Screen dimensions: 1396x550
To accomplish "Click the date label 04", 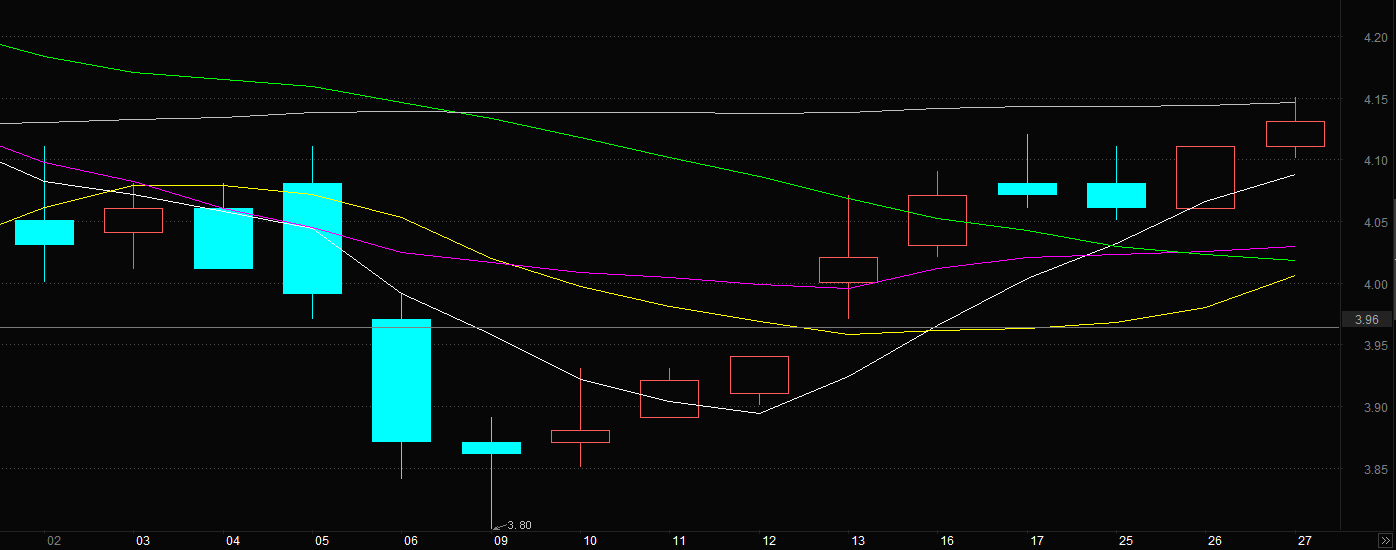I will click(233, 541).
